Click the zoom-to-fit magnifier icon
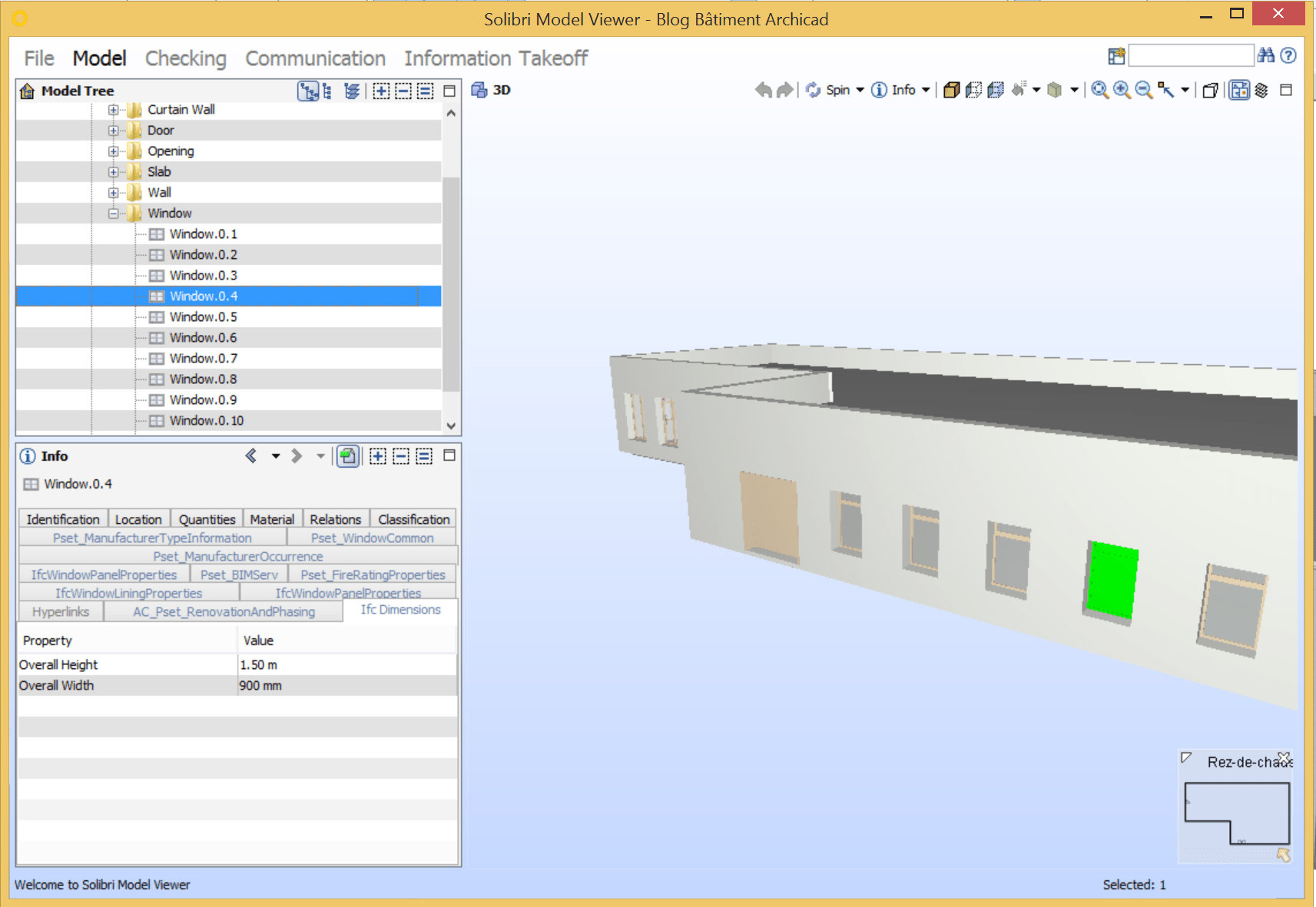This screenshot has height=907, width=1316. tap(1099, 90)
